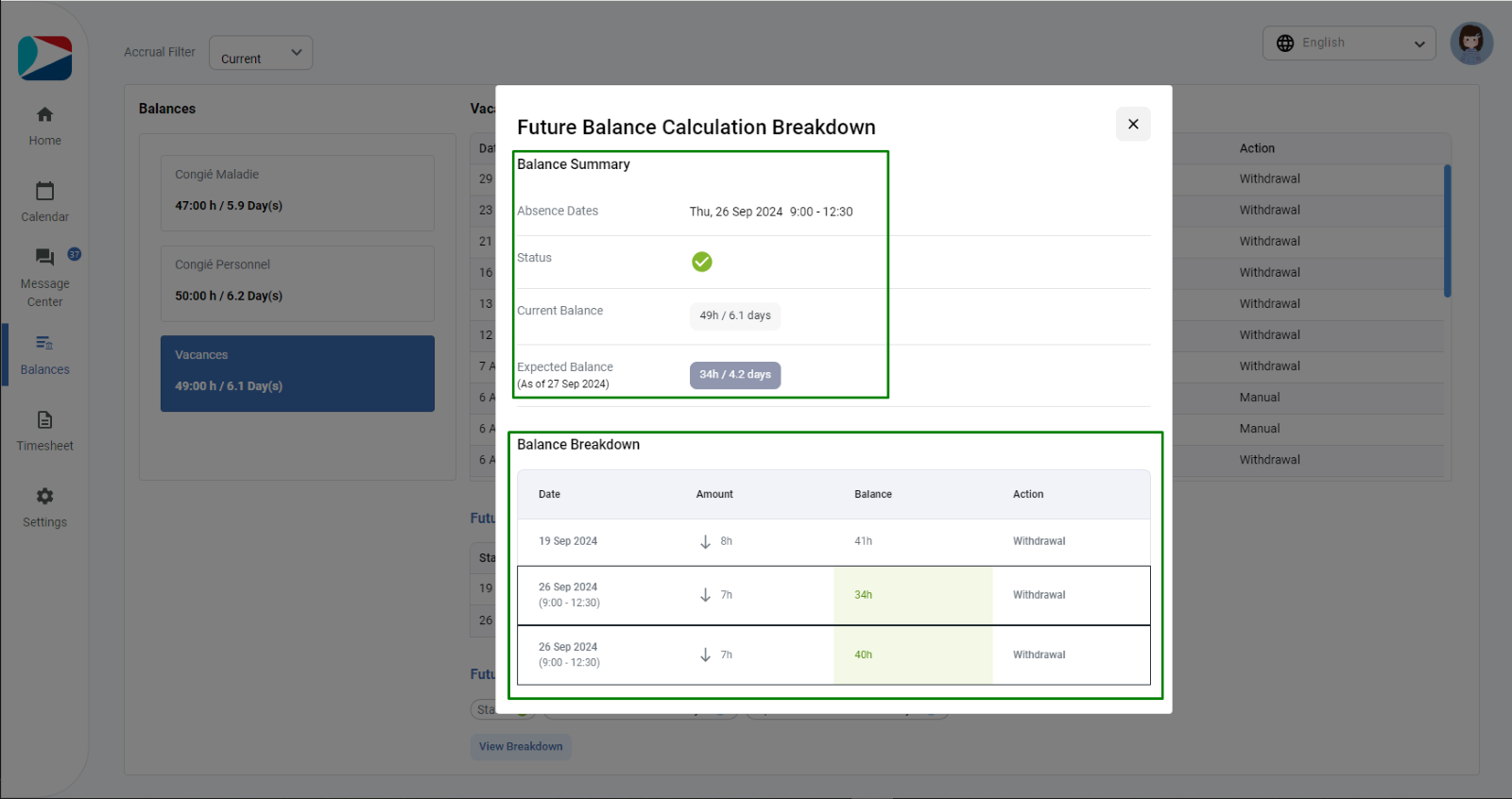Screen dimensions: 1512x799
Task: Click the globe language icon
Action: pyautogui.click(x=1285, y=43)
